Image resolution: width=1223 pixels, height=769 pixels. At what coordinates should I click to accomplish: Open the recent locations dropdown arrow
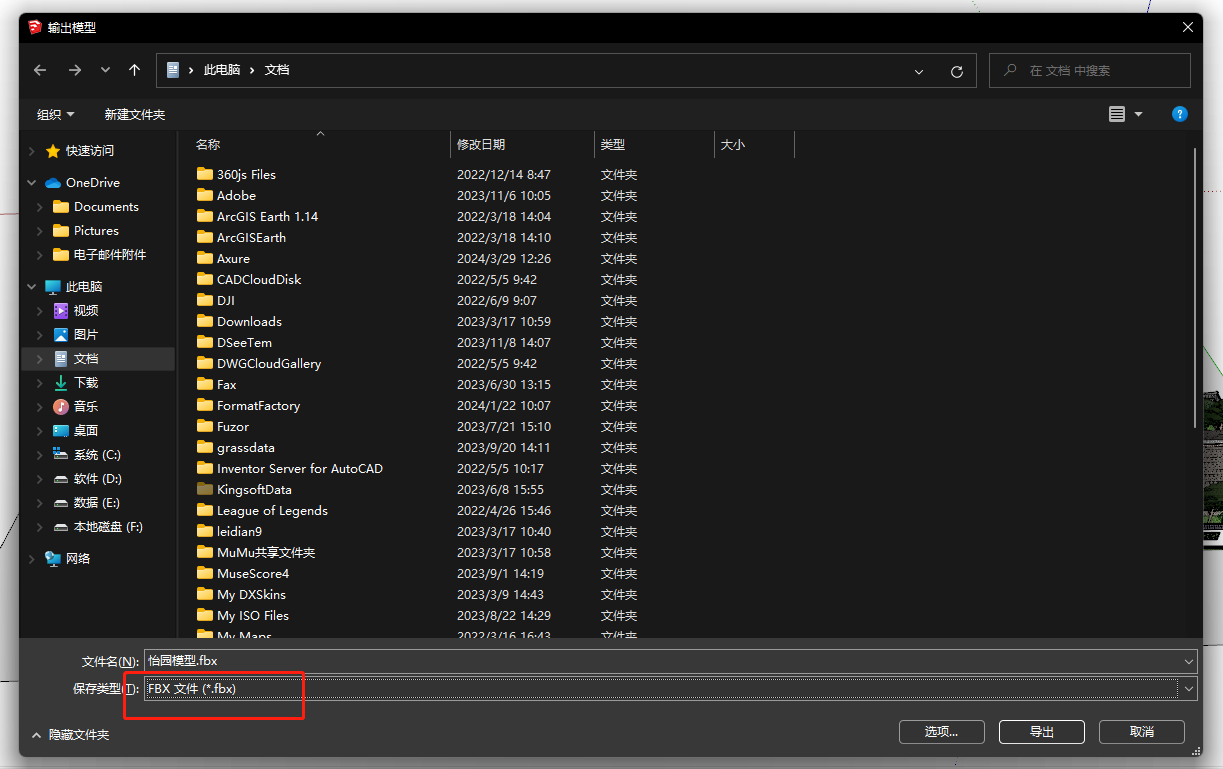point(105,70)
